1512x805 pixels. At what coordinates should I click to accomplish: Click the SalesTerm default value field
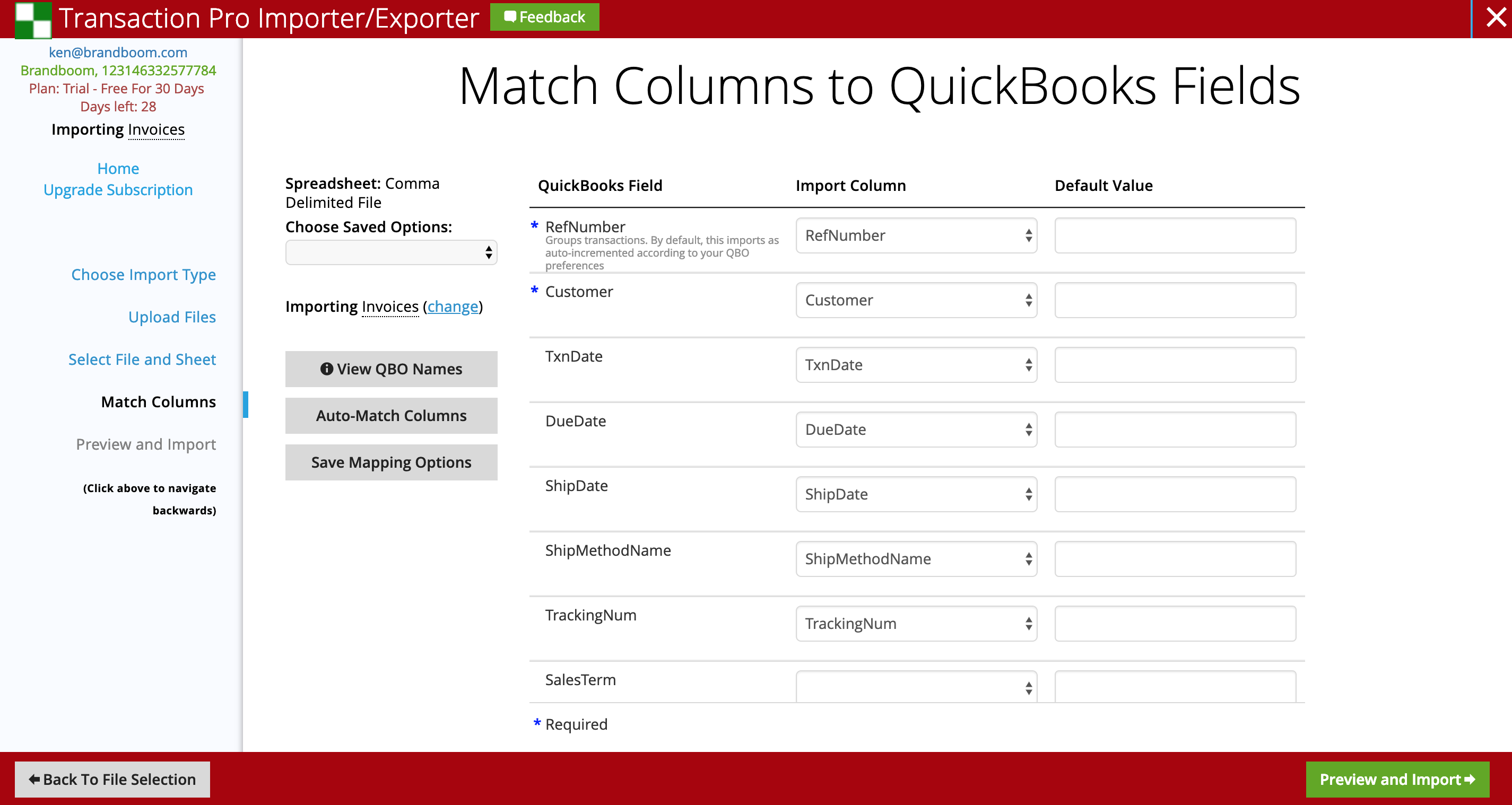coord(1175,687)
